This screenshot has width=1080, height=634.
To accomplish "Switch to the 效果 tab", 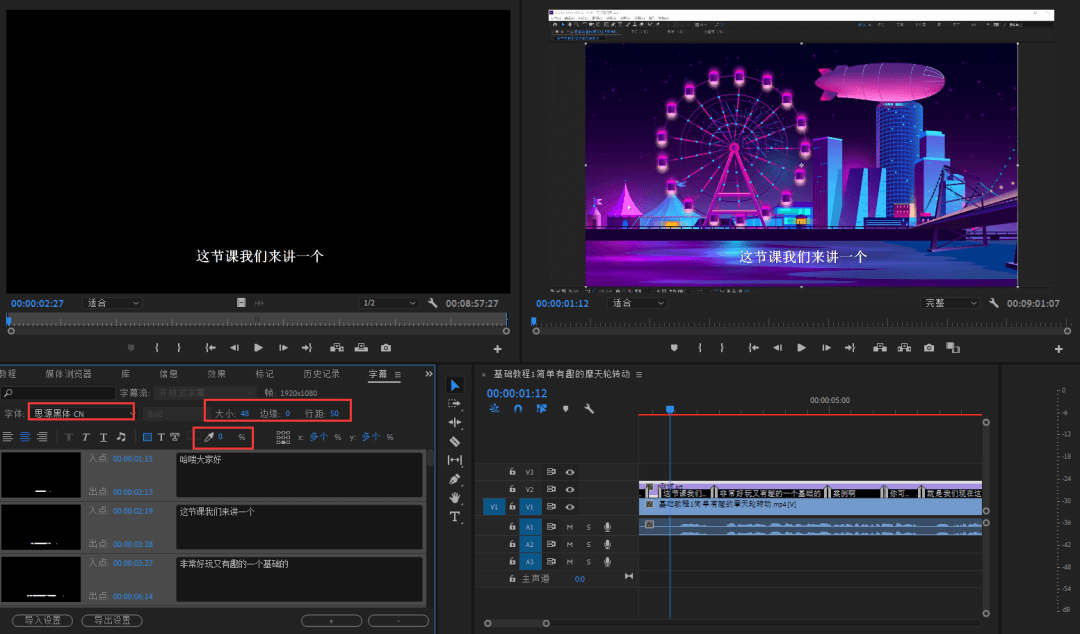I will click(x=216, y=374).
